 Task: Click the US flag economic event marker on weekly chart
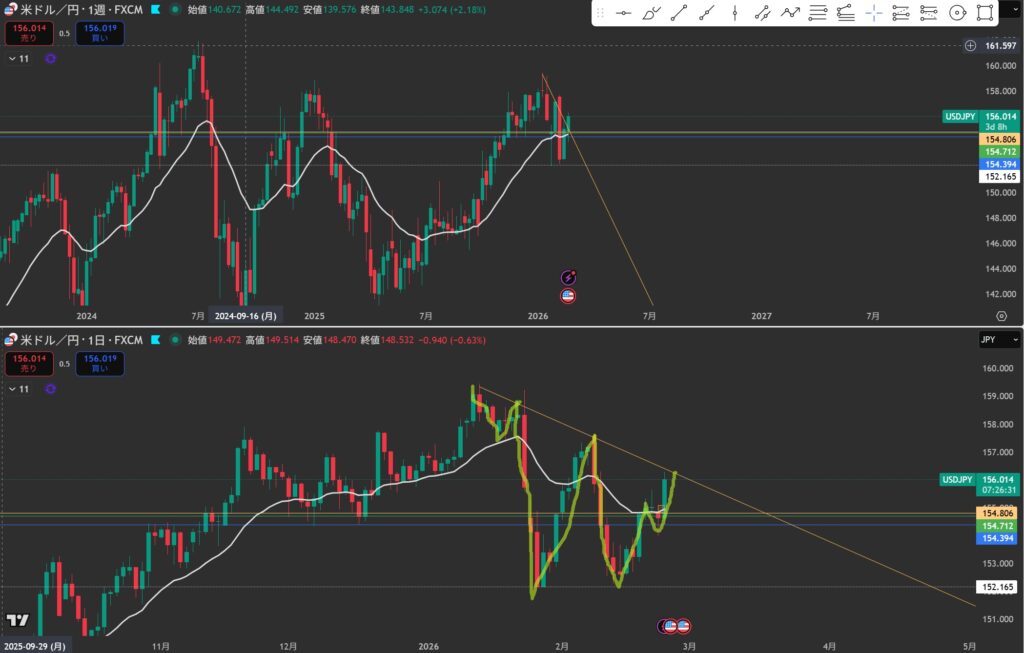point(568,296)
